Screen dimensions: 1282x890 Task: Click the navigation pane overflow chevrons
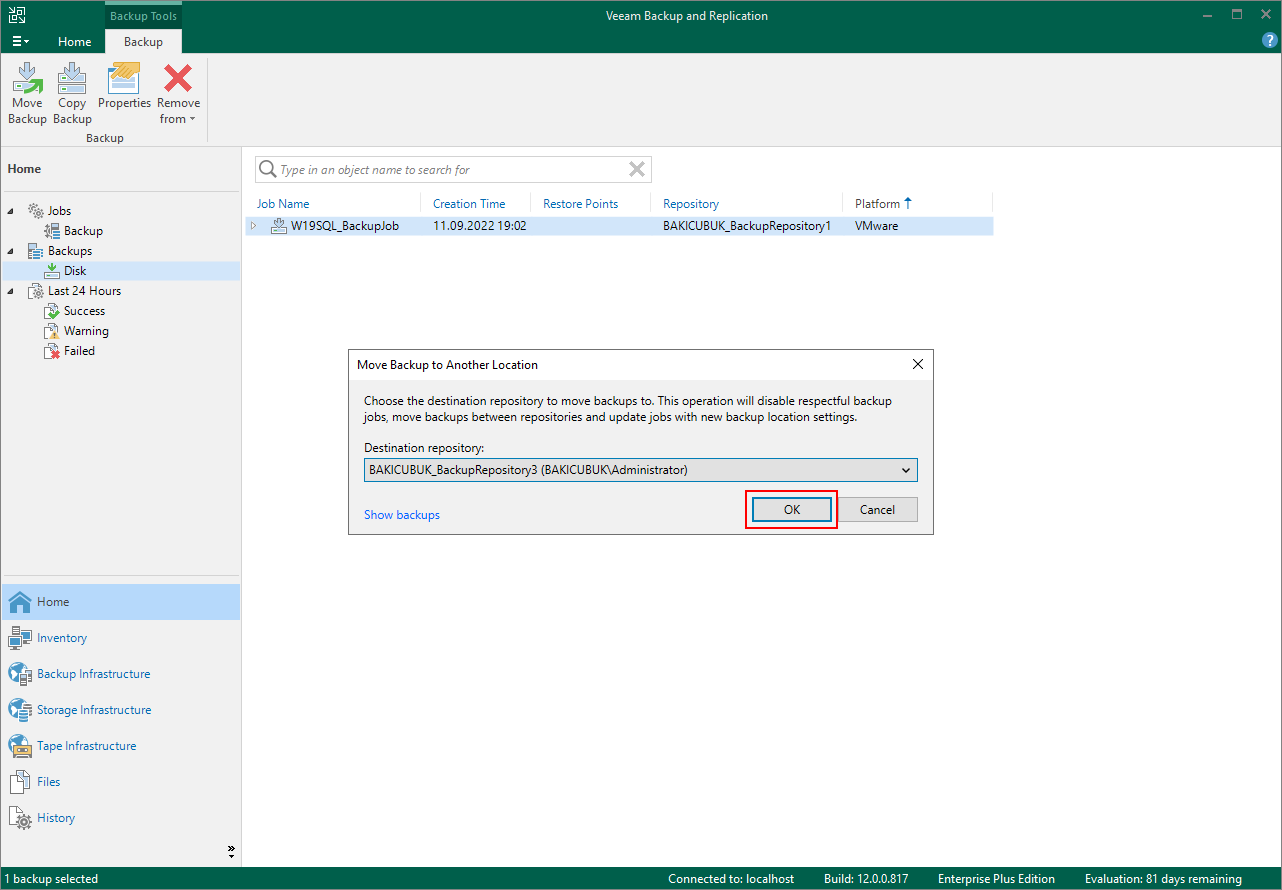[231, 852]
